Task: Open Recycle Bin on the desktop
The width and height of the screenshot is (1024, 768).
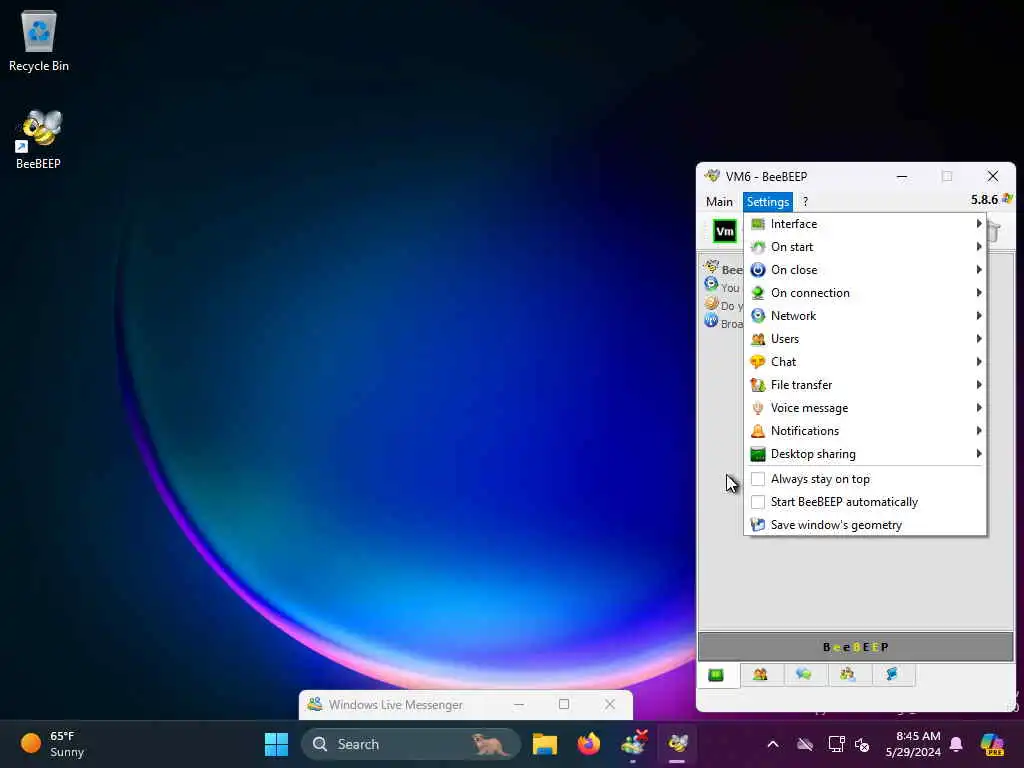Action: pyautogui.click(x=39, y=40)
